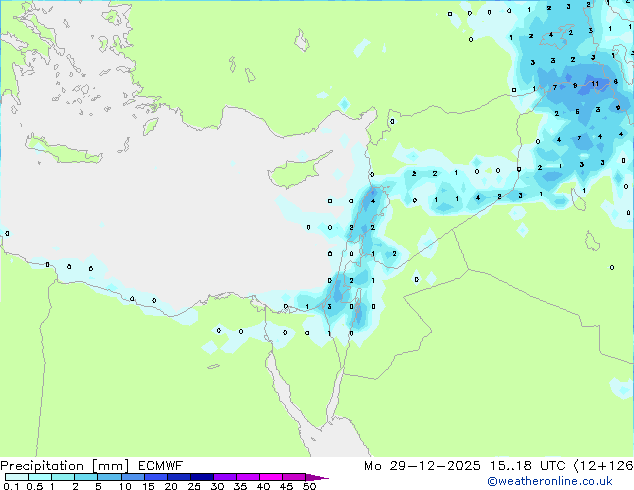Select the 5–10 mm legend color swatch
The height and width of the screenshot is (490, 634).
click(x=109, y=477)
